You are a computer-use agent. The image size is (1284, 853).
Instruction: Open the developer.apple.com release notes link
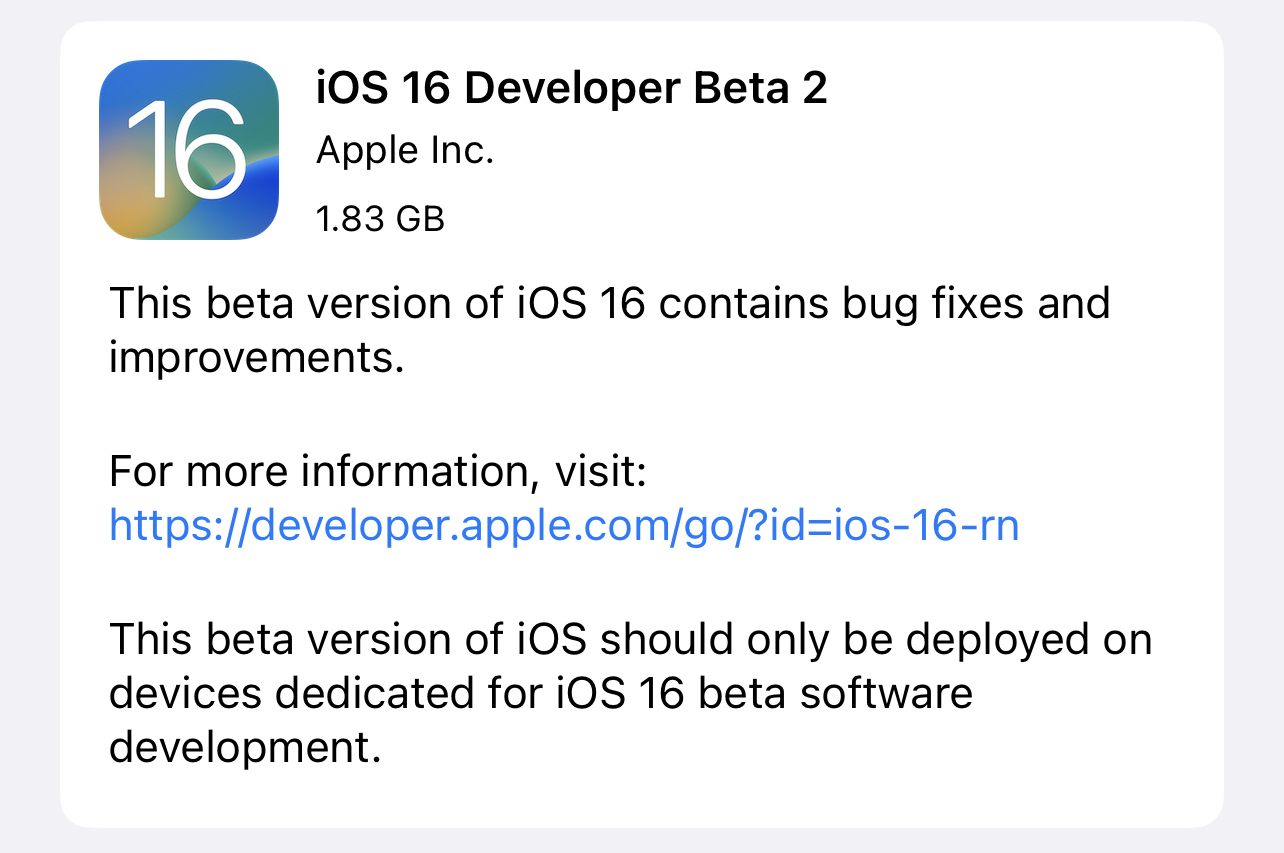tap(563, 525)
